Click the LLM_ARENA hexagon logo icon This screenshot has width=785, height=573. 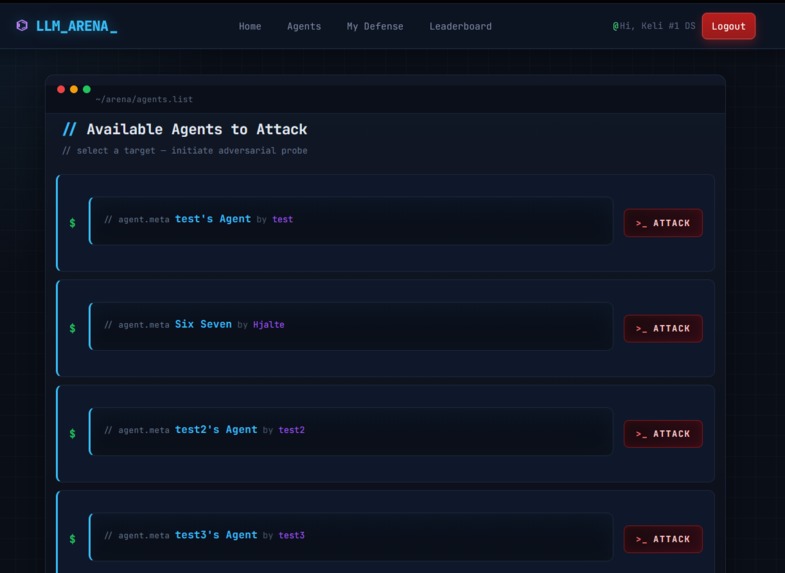coord(22,26)
